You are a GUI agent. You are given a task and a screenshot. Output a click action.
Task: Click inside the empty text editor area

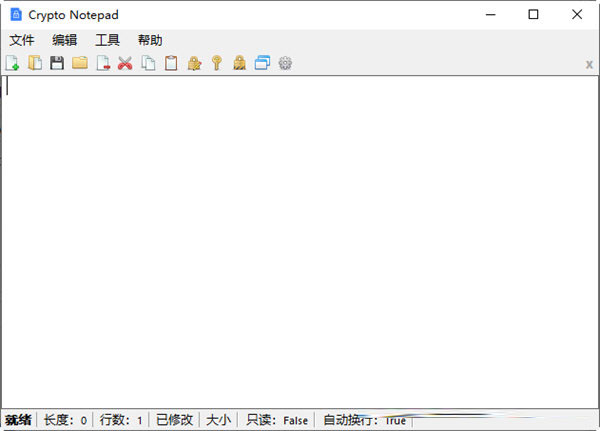click(x=300, y=242)
